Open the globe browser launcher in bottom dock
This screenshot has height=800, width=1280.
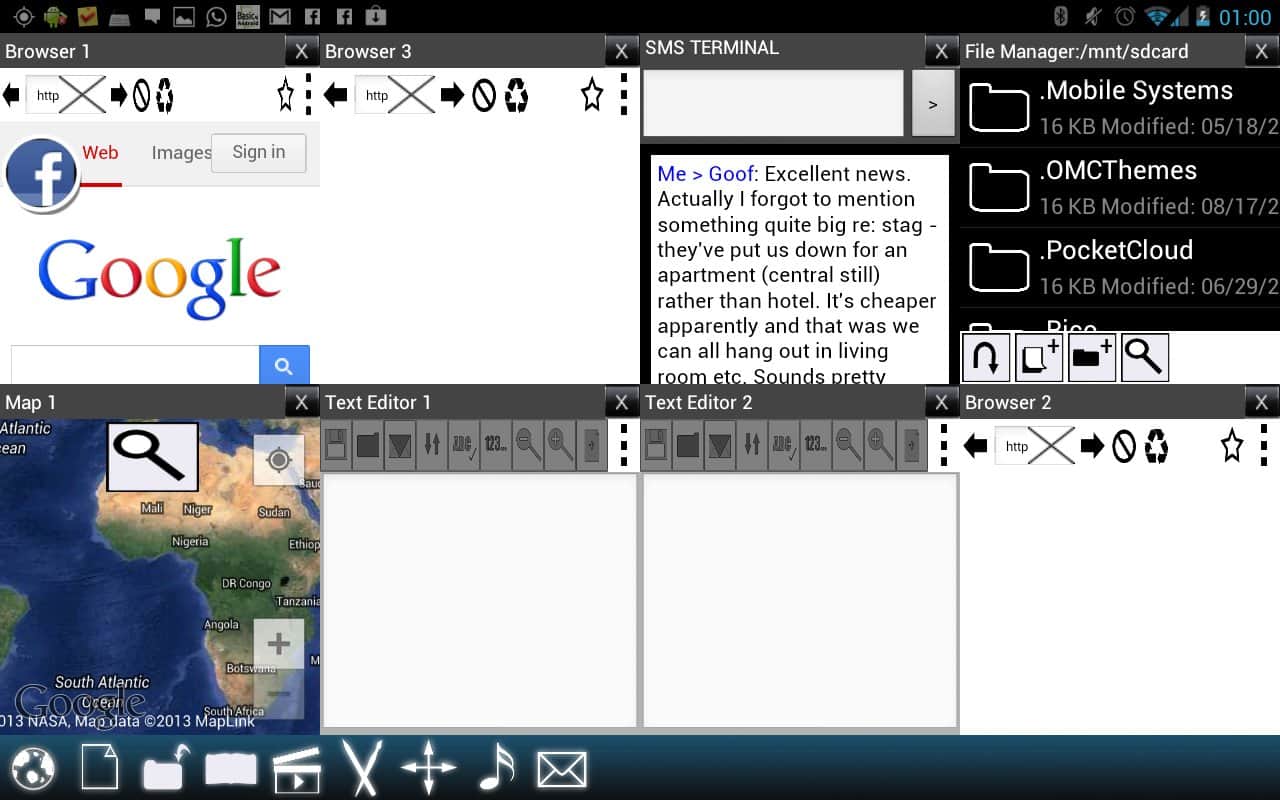coord(33,769)
